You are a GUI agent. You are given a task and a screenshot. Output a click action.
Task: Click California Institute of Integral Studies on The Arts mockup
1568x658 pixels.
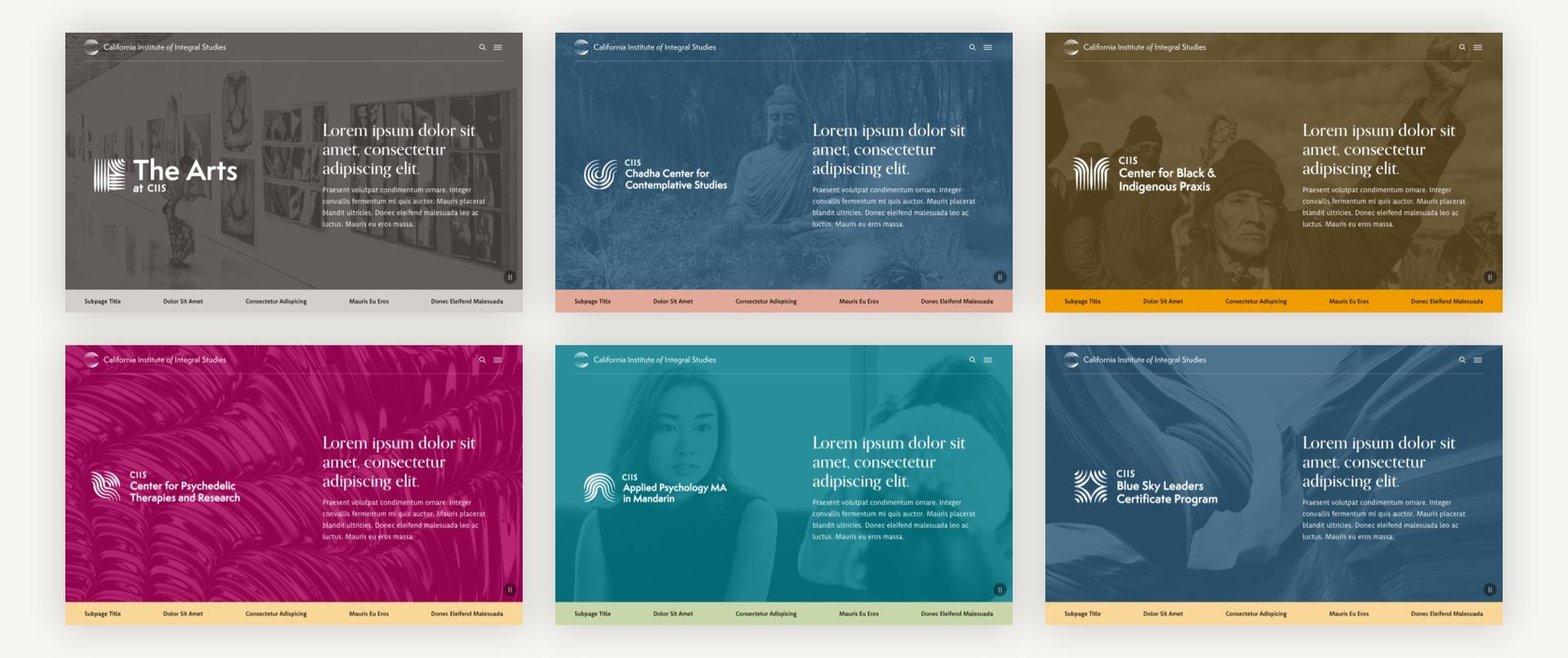pyautogui.click(x=165, y=47)
